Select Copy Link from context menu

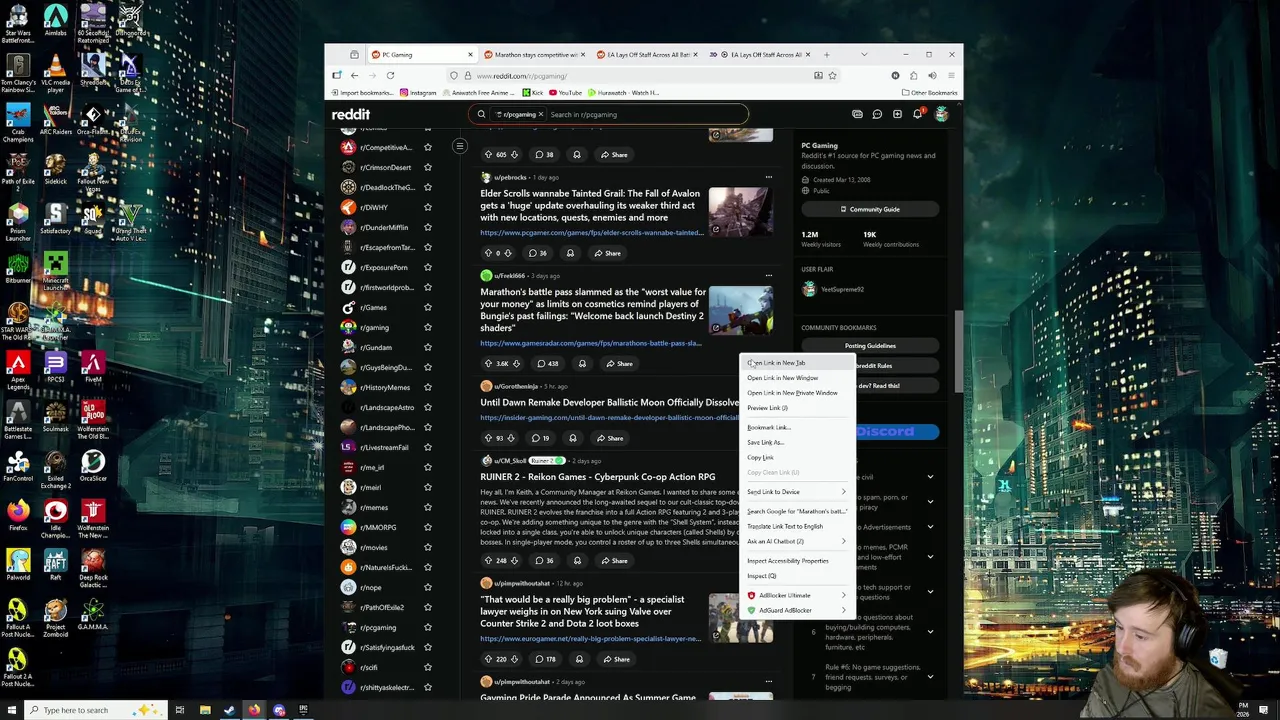click(x=797, y=457)
